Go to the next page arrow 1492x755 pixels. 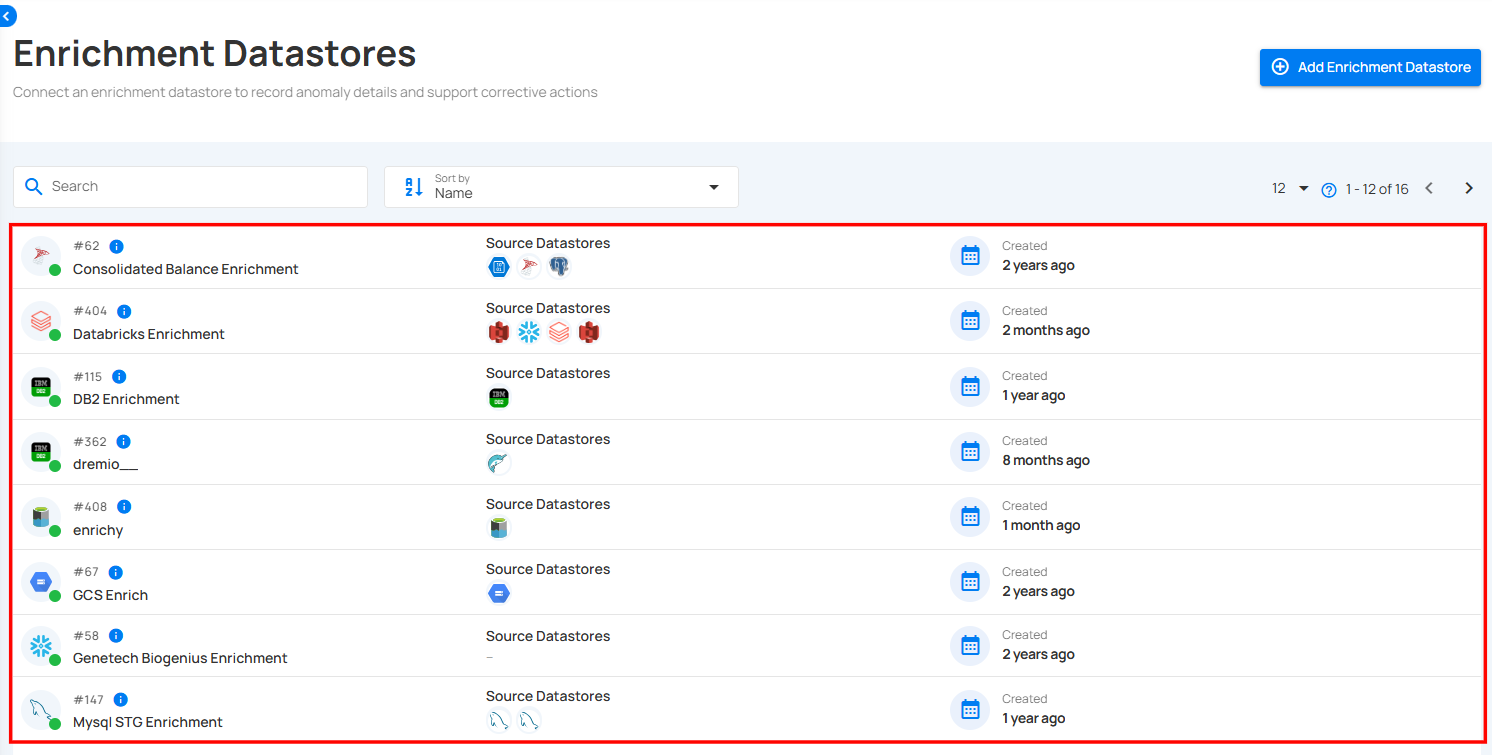pyautogui.click(x=1469, y=188)
